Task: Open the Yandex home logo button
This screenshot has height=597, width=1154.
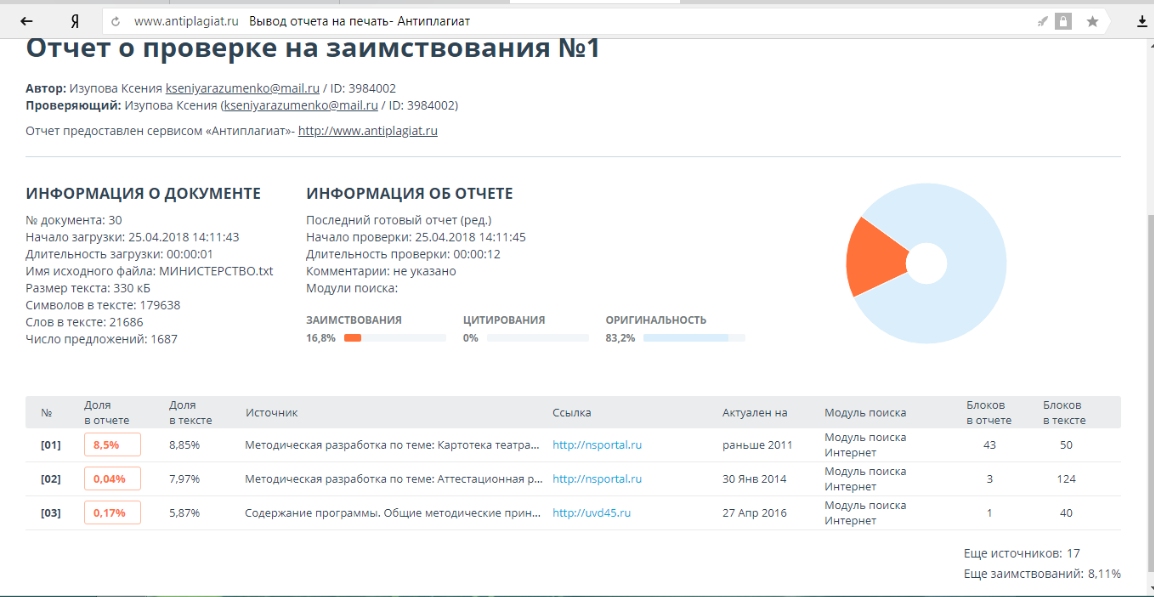Action: click(75, 21)
